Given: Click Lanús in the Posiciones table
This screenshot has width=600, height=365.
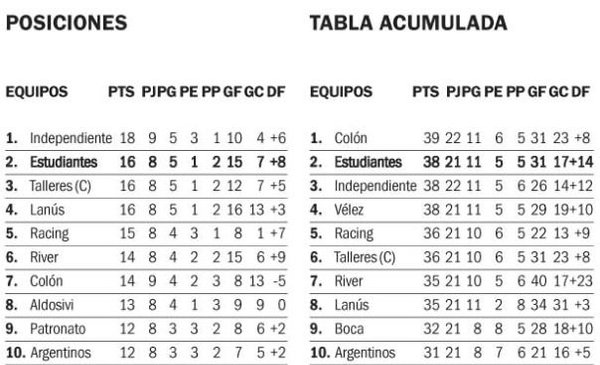Looking at the screenshot, I should pyautogui.click(x=47, y=210).
